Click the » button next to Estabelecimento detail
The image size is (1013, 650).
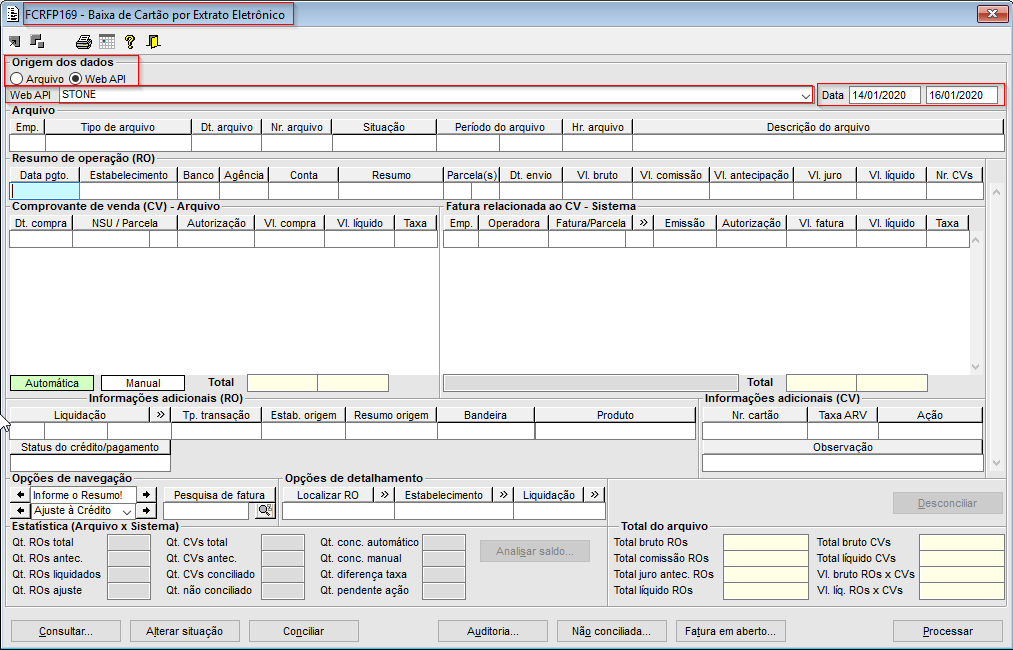(503, 495)
